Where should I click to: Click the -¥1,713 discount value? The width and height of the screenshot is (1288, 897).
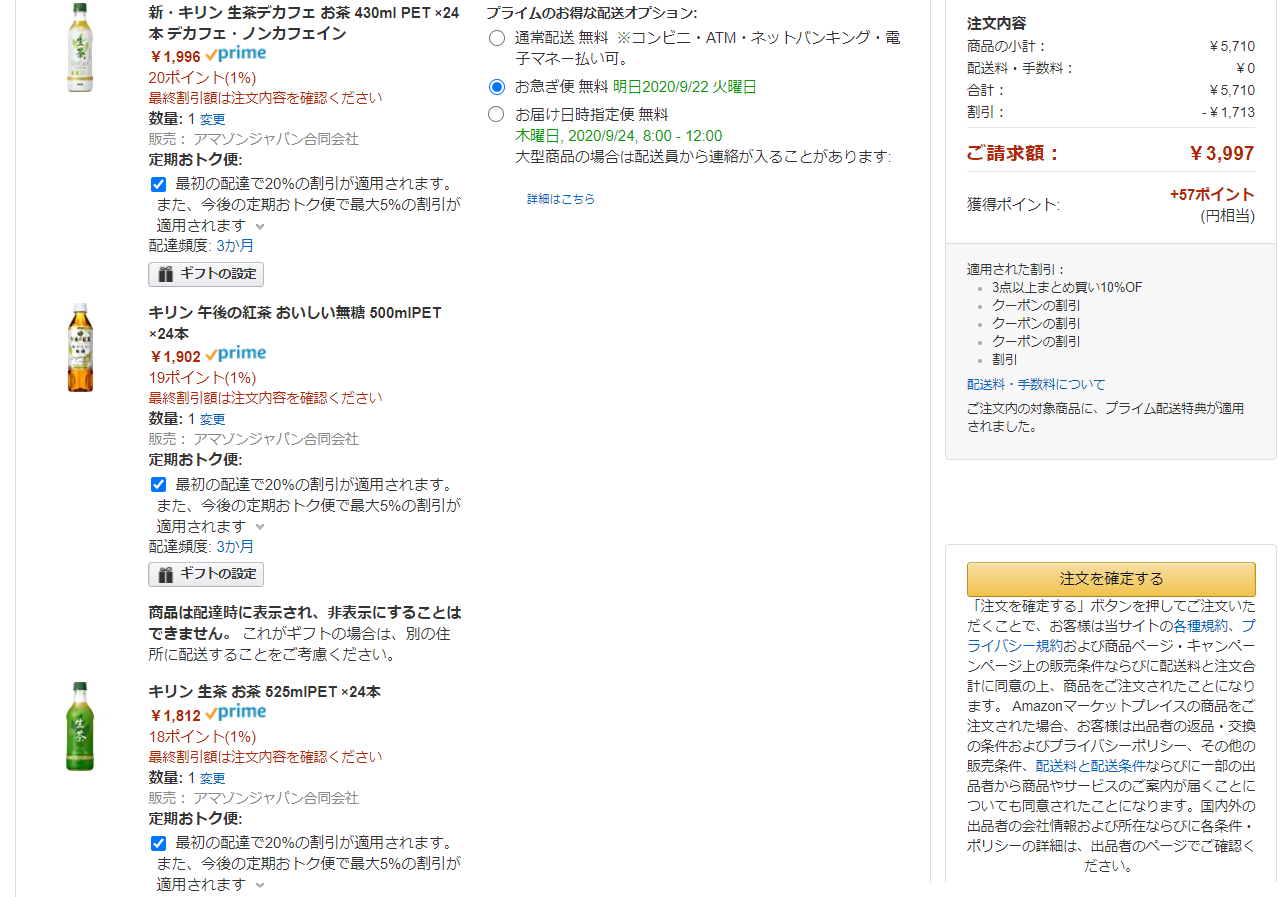1227,112
